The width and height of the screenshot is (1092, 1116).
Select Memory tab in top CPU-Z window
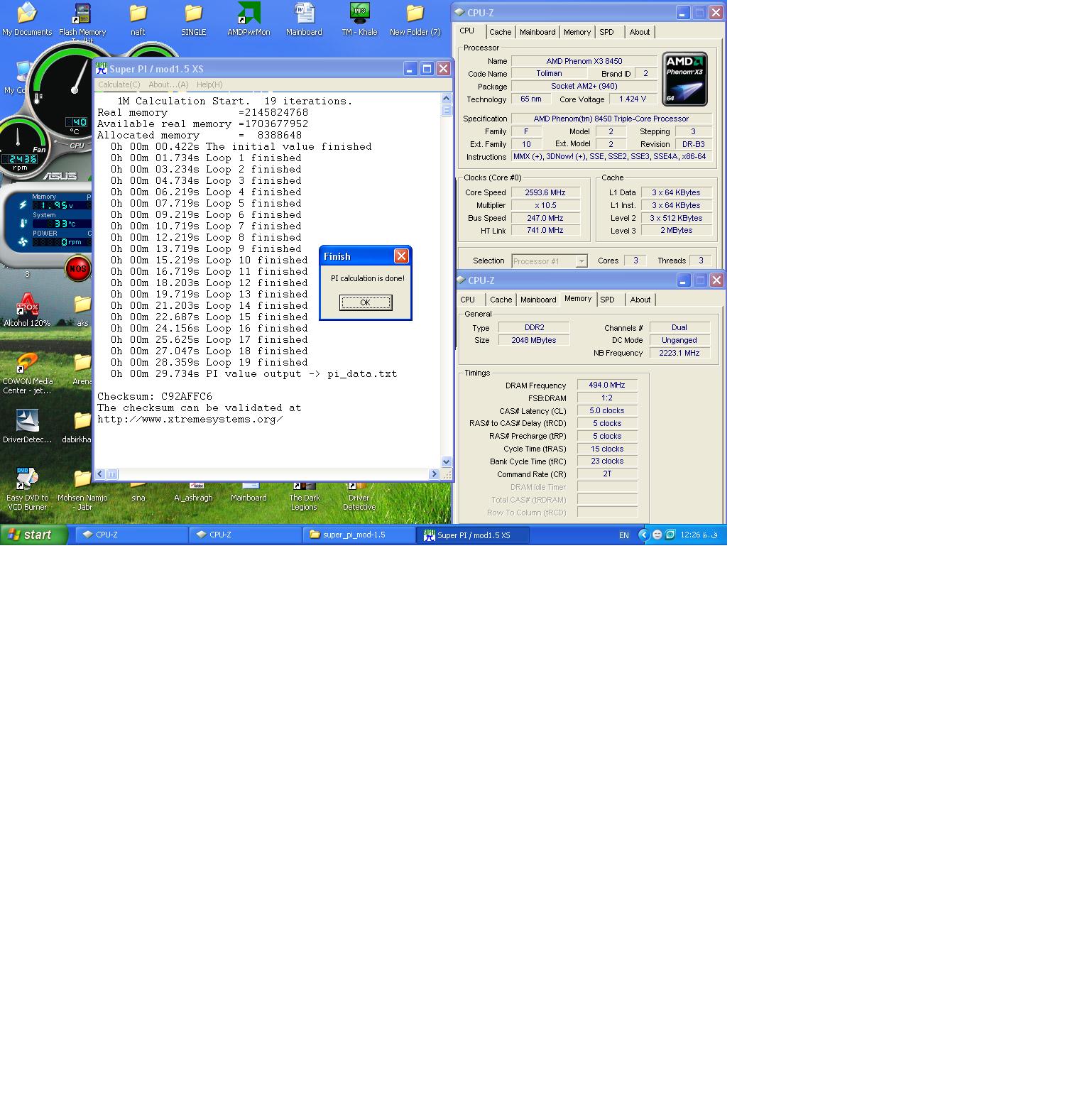point(577,32)
